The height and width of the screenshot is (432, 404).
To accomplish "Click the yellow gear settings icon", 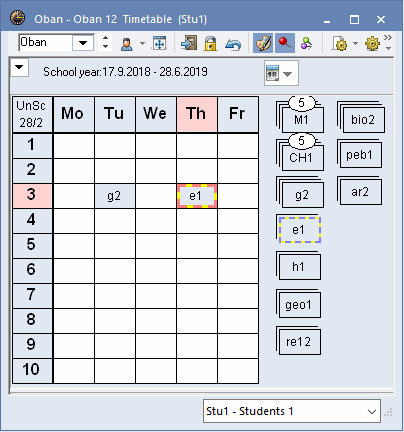I will tap(372, 43).
